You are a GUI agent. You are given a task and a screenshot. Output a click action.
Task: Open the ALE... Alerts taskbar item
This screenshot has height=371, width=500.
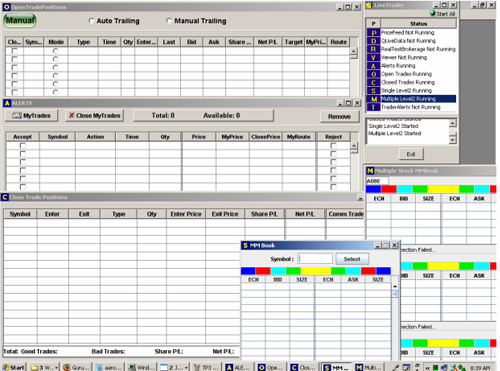[x=238, y=367]
